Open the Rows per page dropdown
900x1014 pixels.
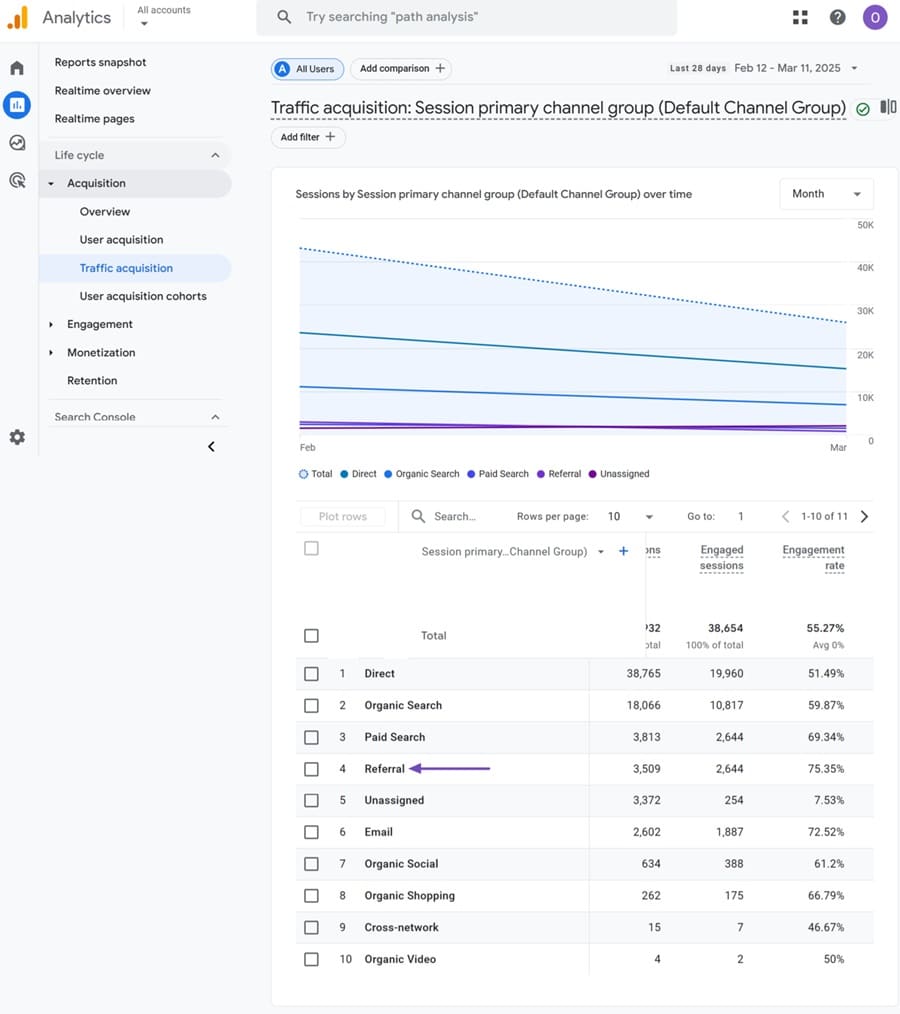click(x=630, y=516)
